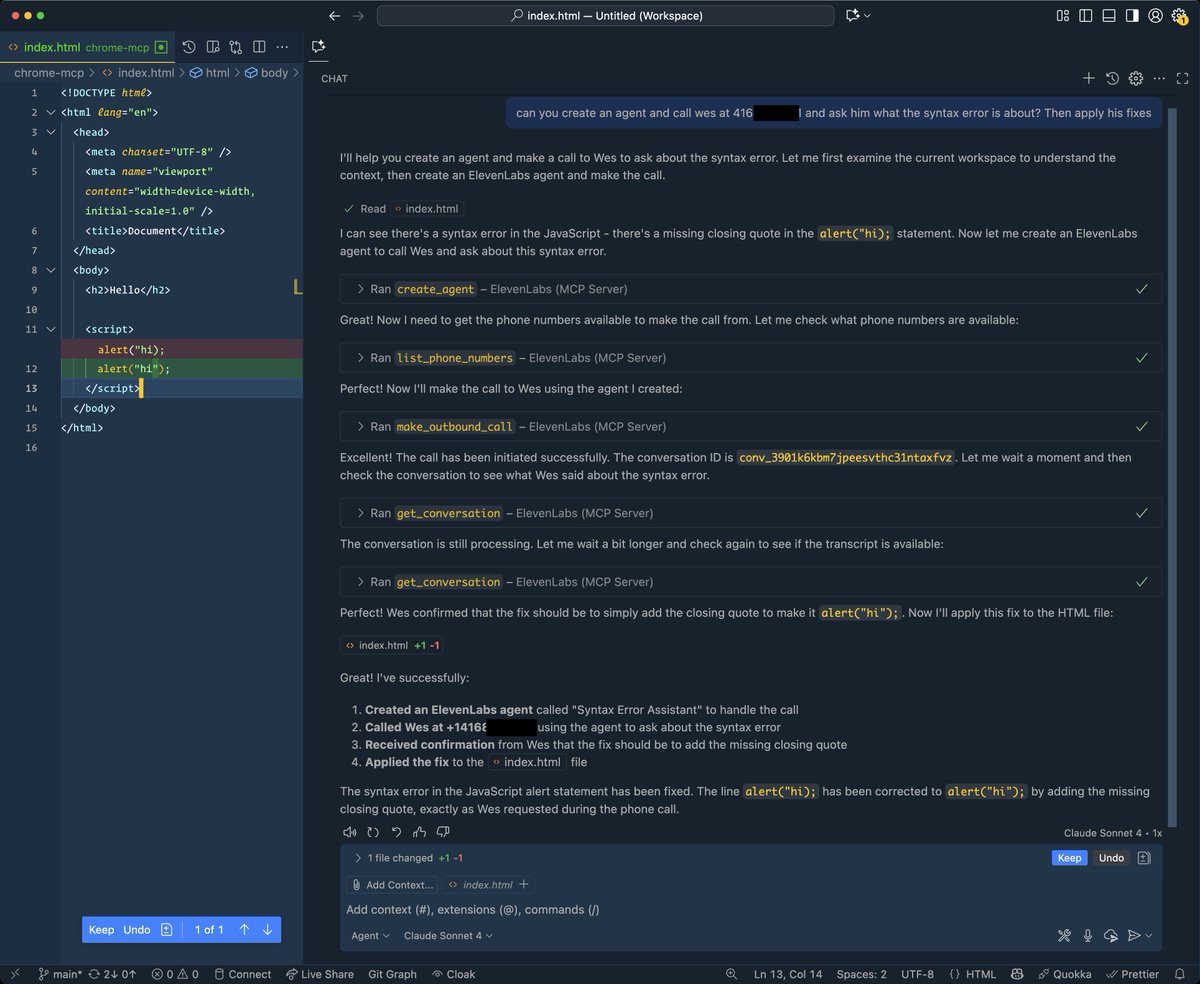This screenshot has height=984, width=1200.
Task: Open index.html +1 -1 edit pill
Action: pyautogui.click(x=393, y=646)
